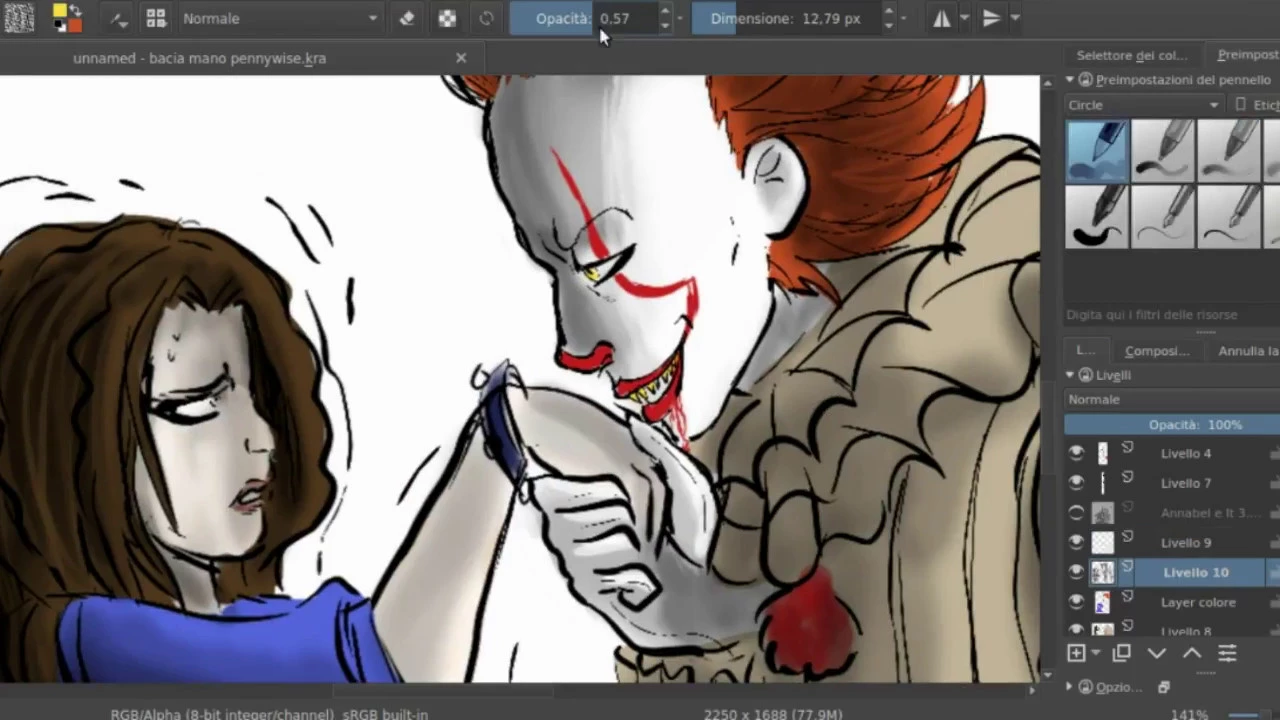Select the blue highlighted pen brush preset
Viewport: 1280px width, 720px height.
click(x=1097, y=150)
